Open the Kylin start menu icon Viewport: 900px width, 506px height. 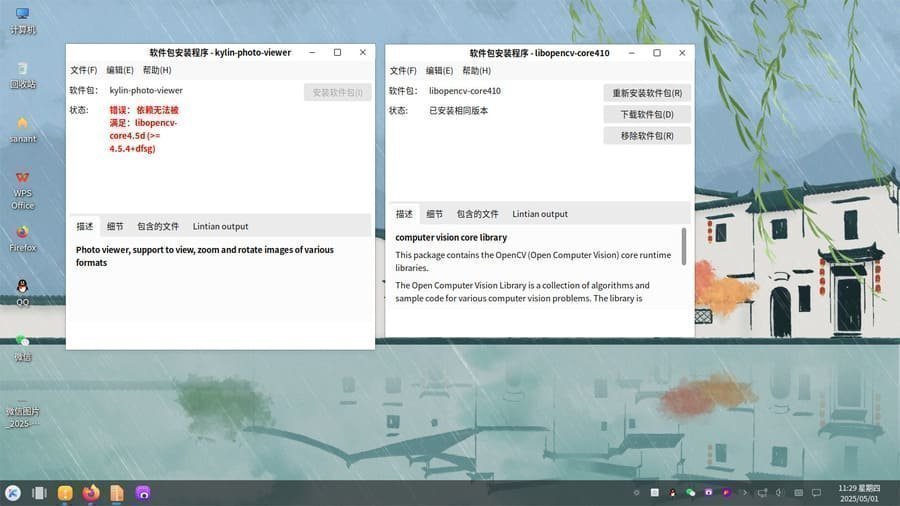[13, 493]
